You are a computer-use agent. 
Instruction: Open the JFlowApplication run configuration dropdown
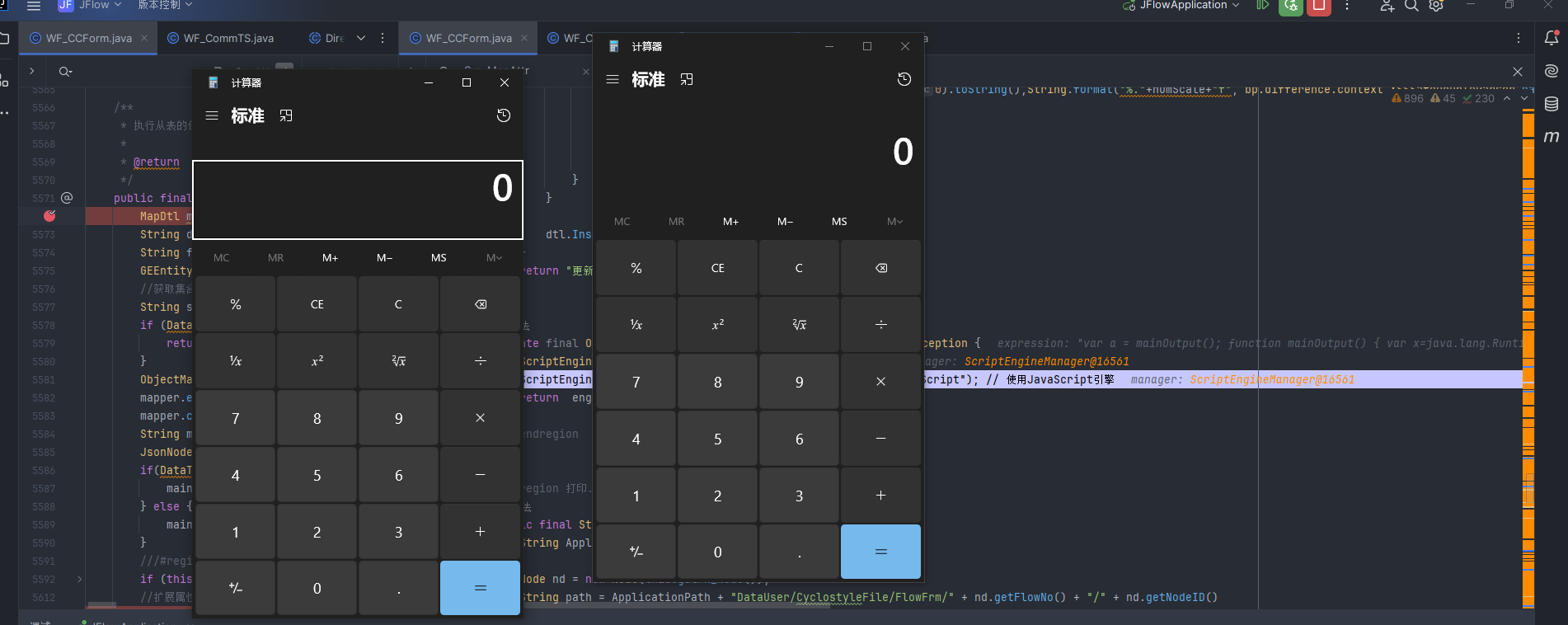(x=1181, y=6)
